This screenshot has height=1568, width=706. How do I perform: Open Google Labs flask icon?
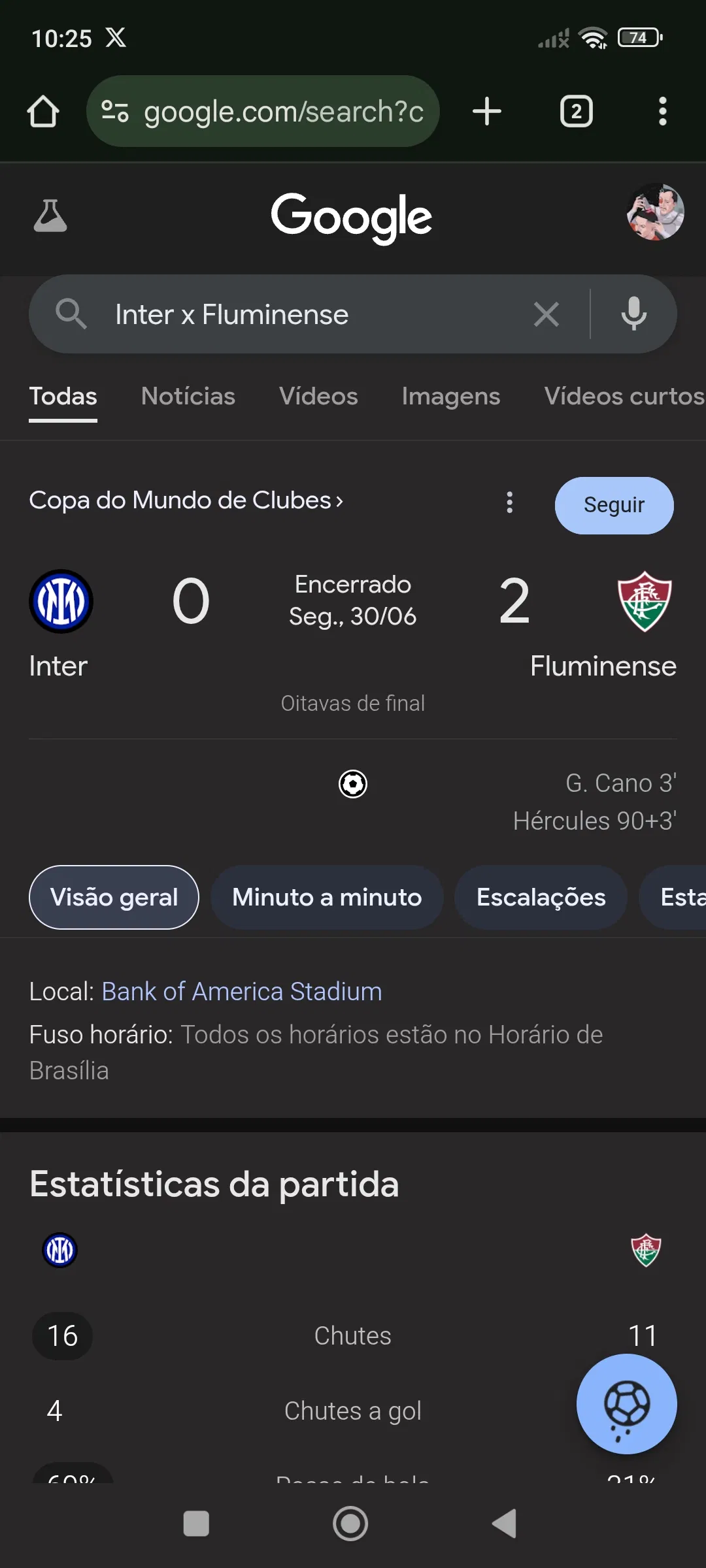pyautogui.click(x=50, y=216)
